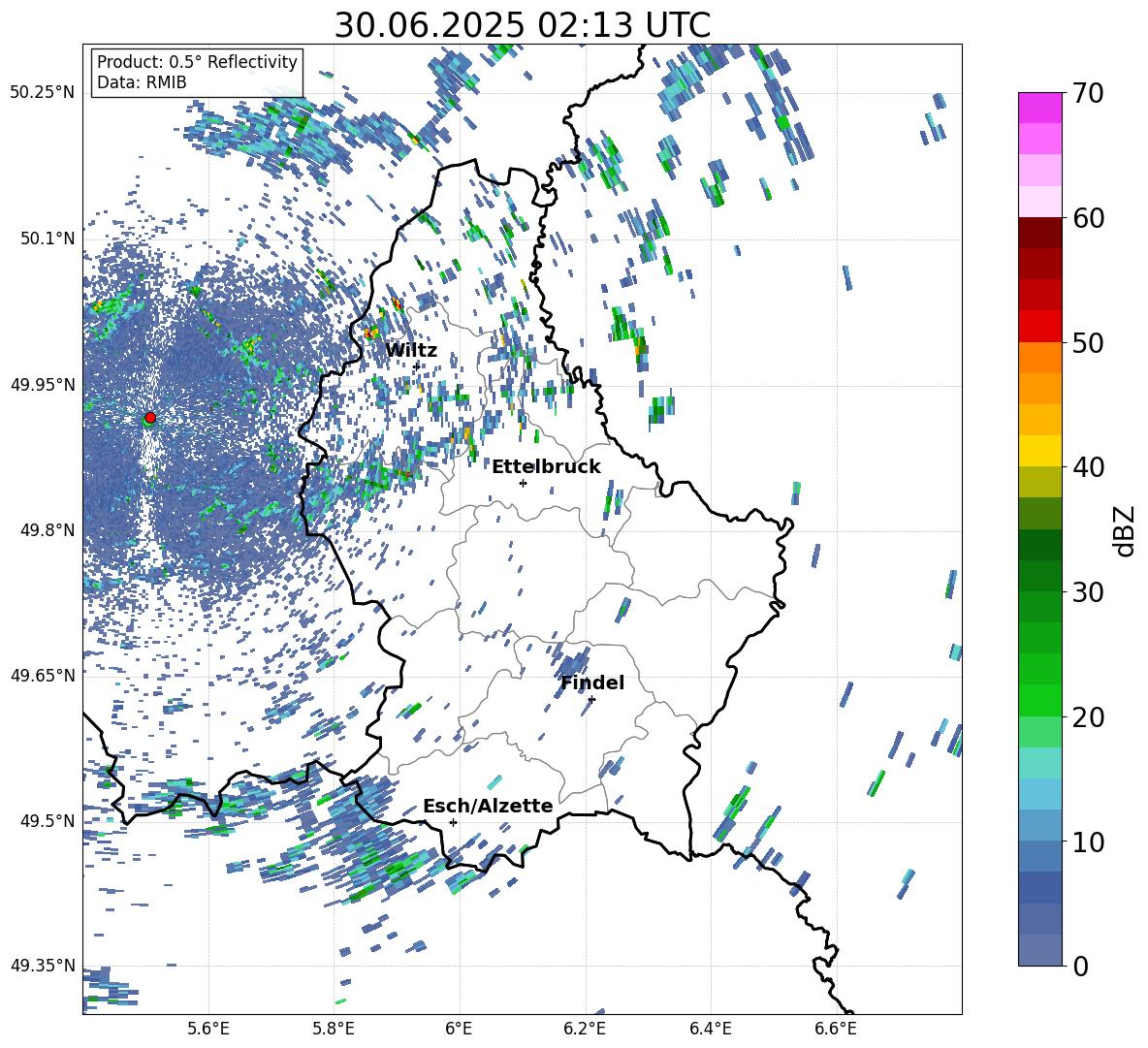
Task: Click the 6.6°E longitude label
Action: (x=836, y=1029)
